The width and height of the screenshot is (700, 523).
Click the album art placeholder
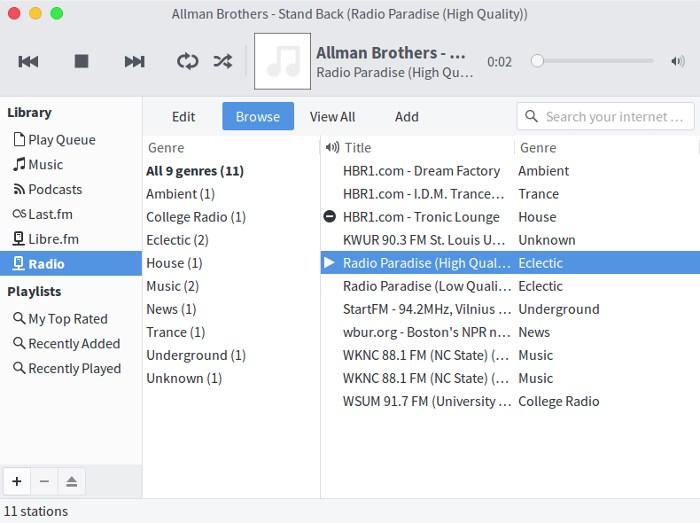pos(282,62)
